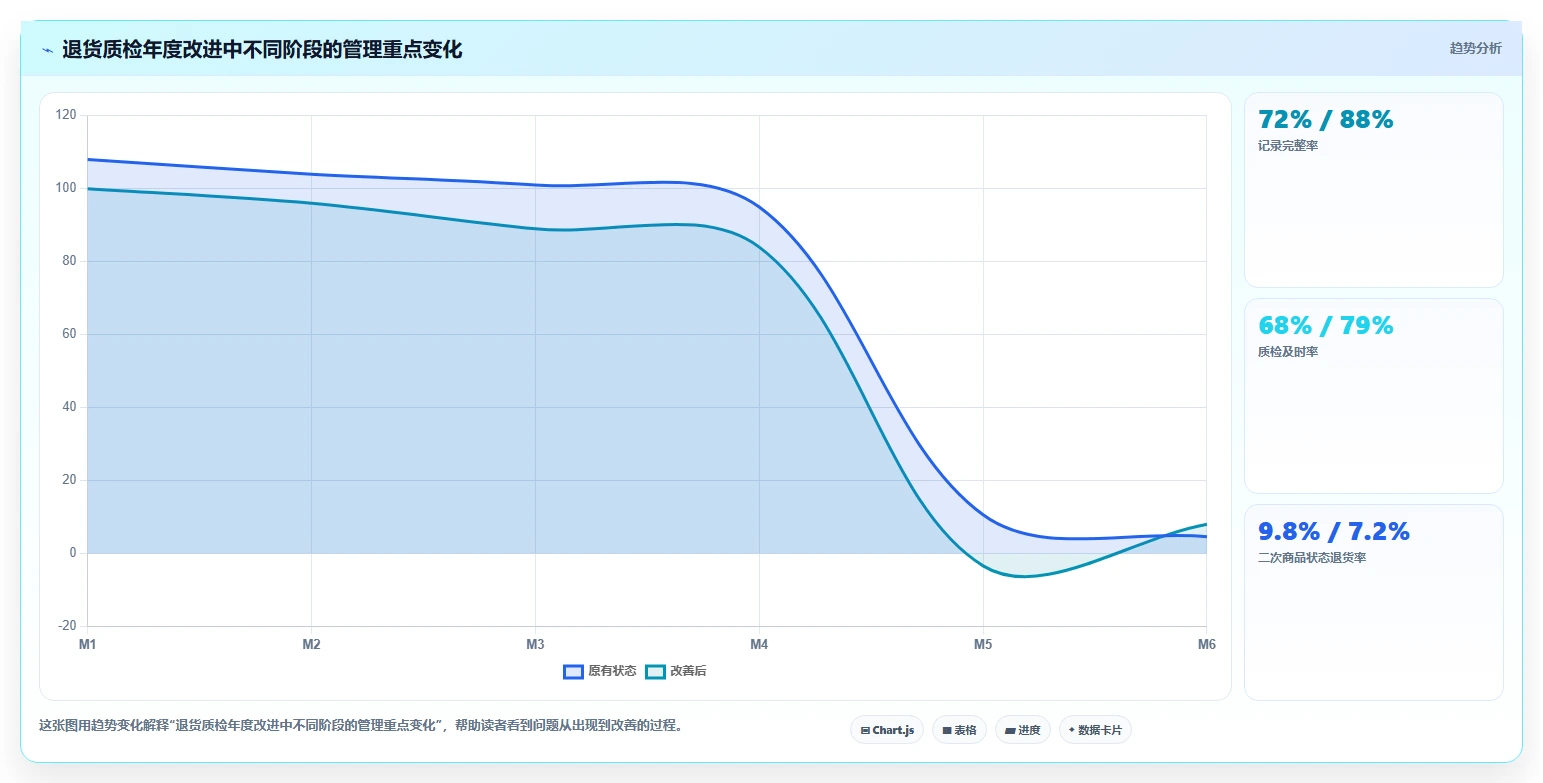Click the 质检及时率 caption text
The height and width of the screenshot is (783, 1543).
coord(1288,352)
